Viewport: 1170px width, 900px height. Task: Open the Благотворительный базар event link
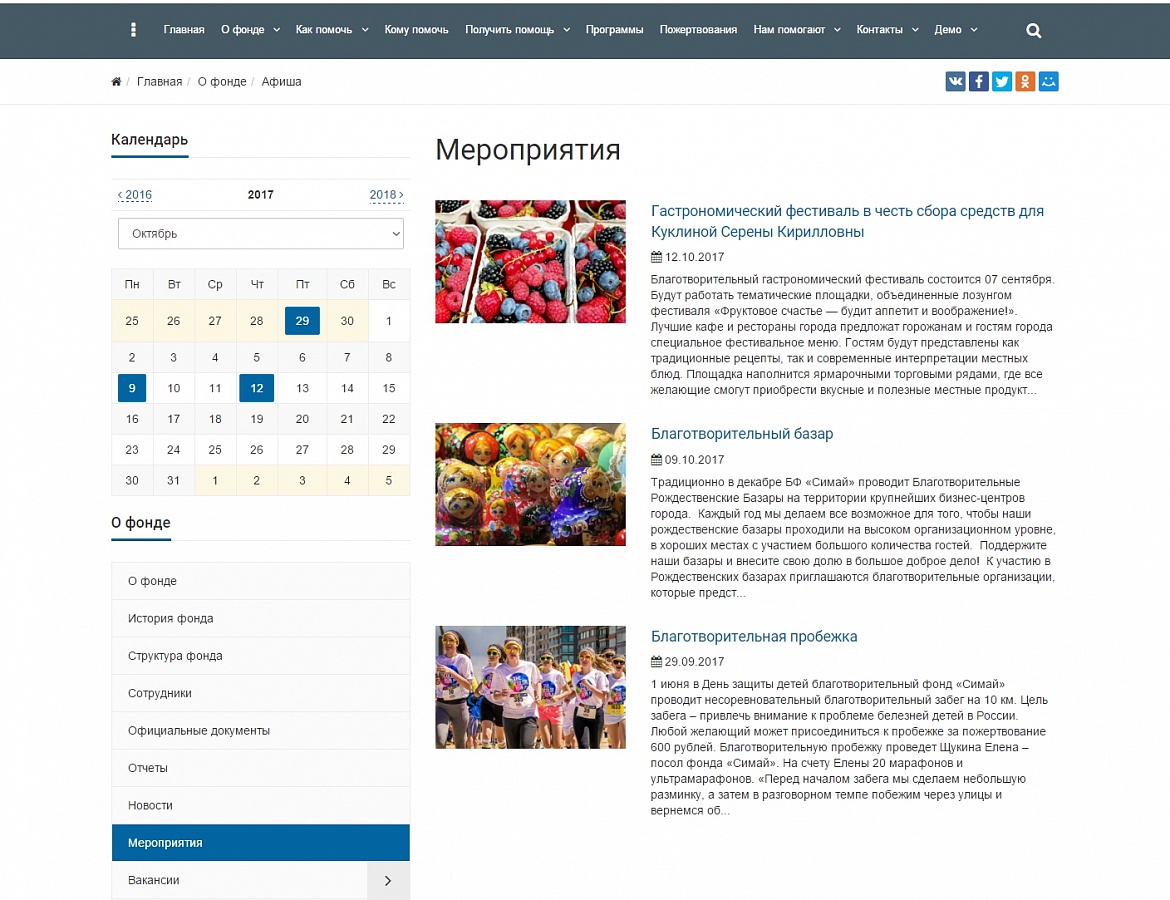pos(742,434)
